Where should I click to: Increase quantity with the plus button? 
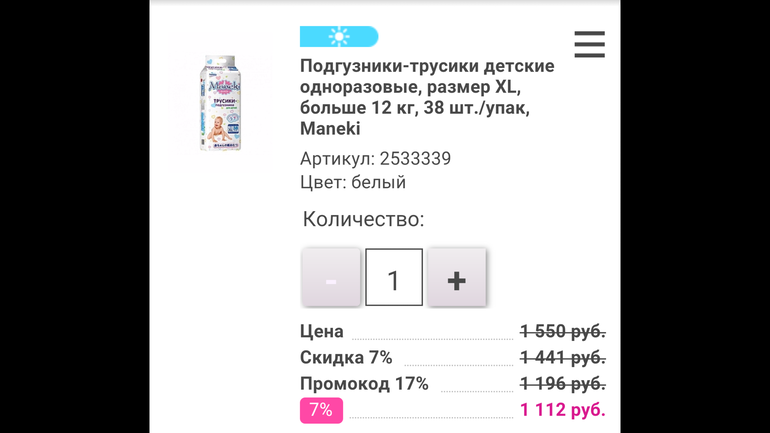456,277
